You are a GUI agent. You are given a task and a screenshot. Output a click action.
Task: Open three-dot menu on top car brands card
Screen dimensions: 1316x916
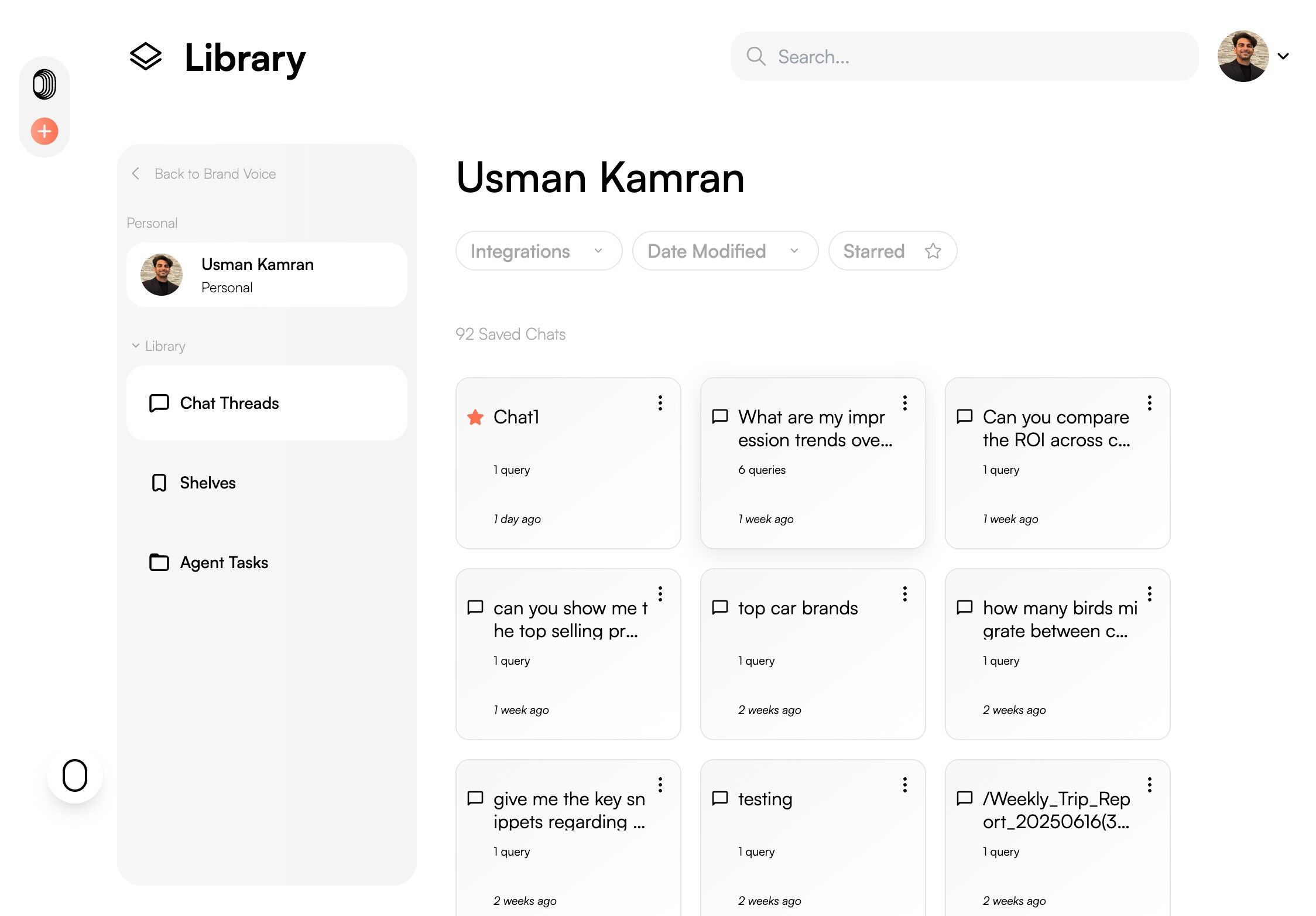pos(904,594)
